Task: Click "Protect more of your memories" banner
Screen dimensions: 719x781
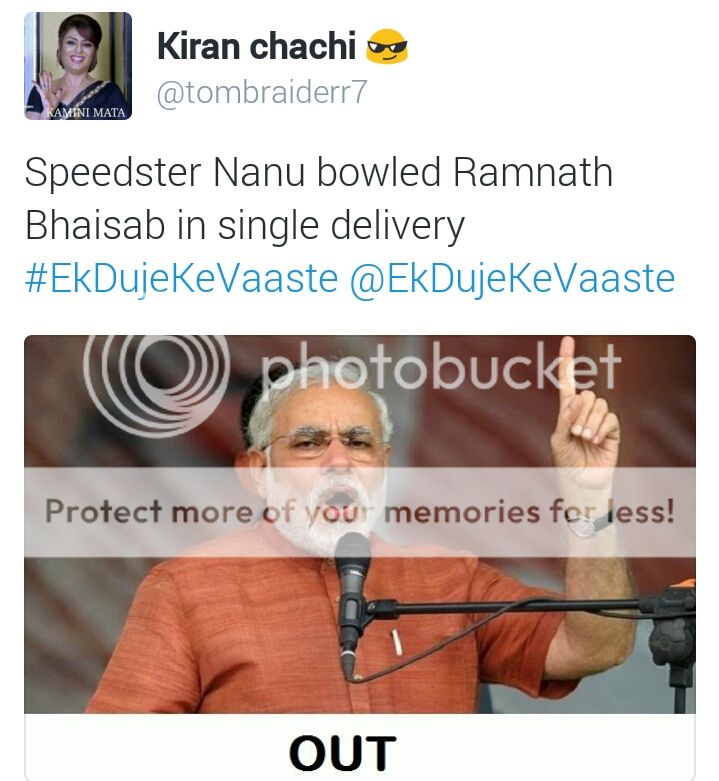Action: click(360, 512)
